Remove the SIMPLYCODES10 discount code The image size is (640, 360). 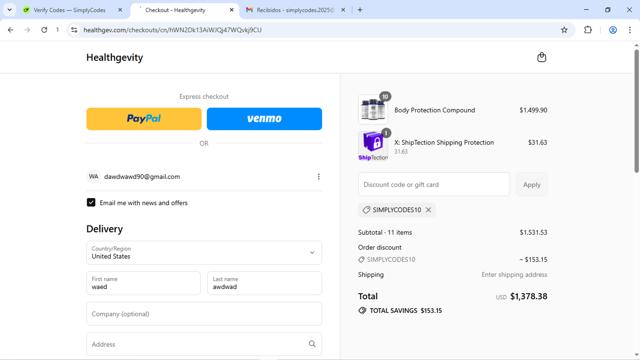428,210
